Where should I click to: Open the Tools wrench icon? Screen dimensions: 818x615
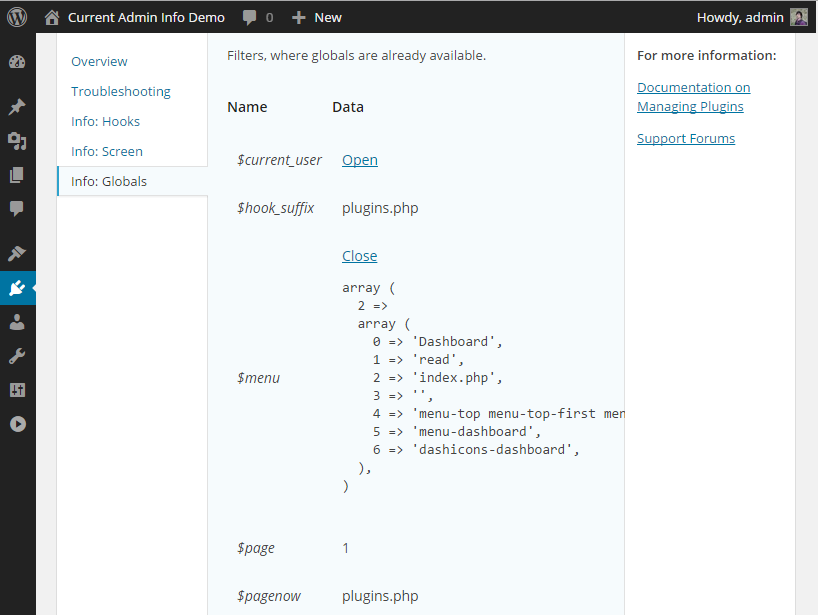click(x=17, y=356)
